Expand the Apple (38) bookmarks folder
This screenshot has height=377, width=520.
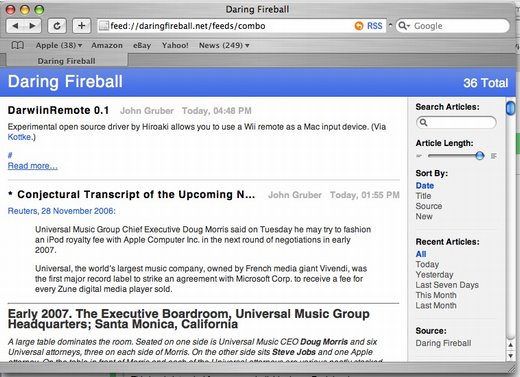59,45
